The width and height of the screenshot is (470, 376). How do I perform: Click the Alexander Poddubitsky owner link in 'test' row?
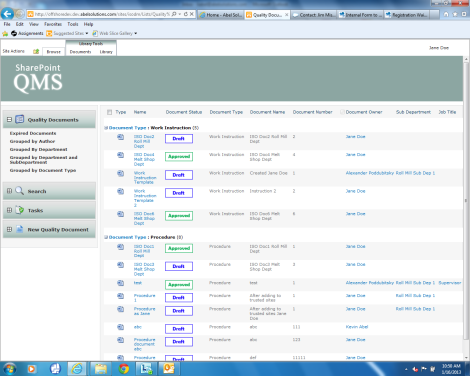370,283
